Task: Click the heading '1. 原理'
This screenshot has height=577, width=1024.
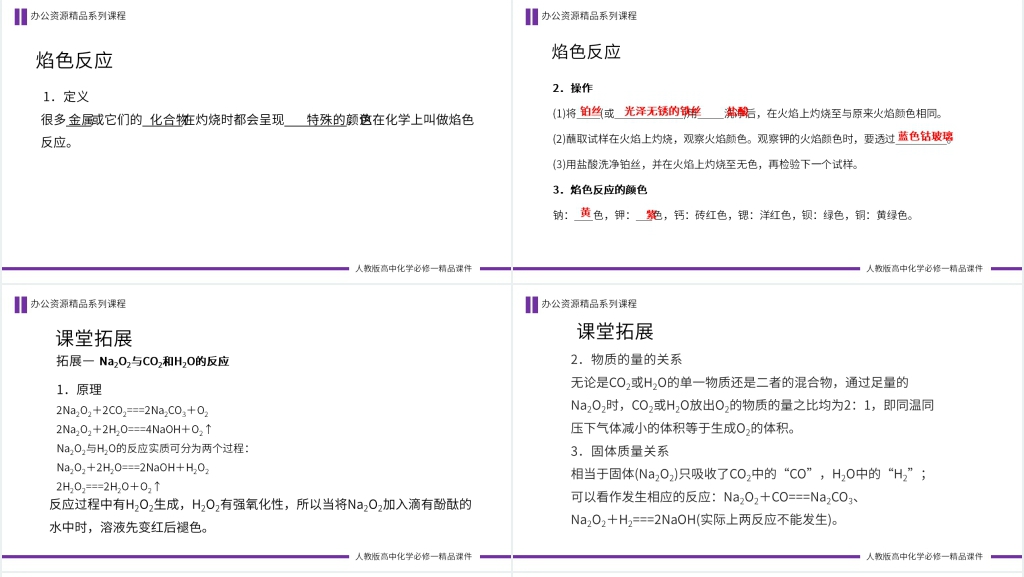Action: coord(79,390)
